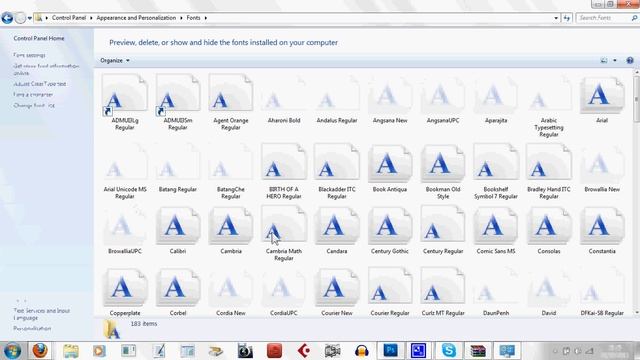Open Get more font information online
The height and width of the screenshot is (360, 640).
coord(46,69)
